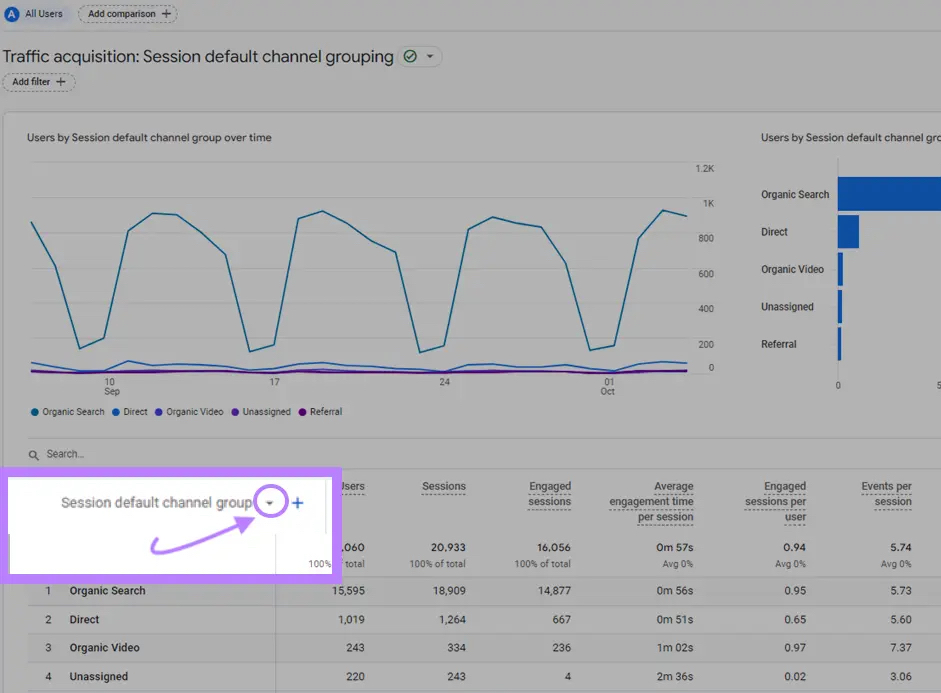Open the report title dropdown arrow

click(x=430, y=57)
